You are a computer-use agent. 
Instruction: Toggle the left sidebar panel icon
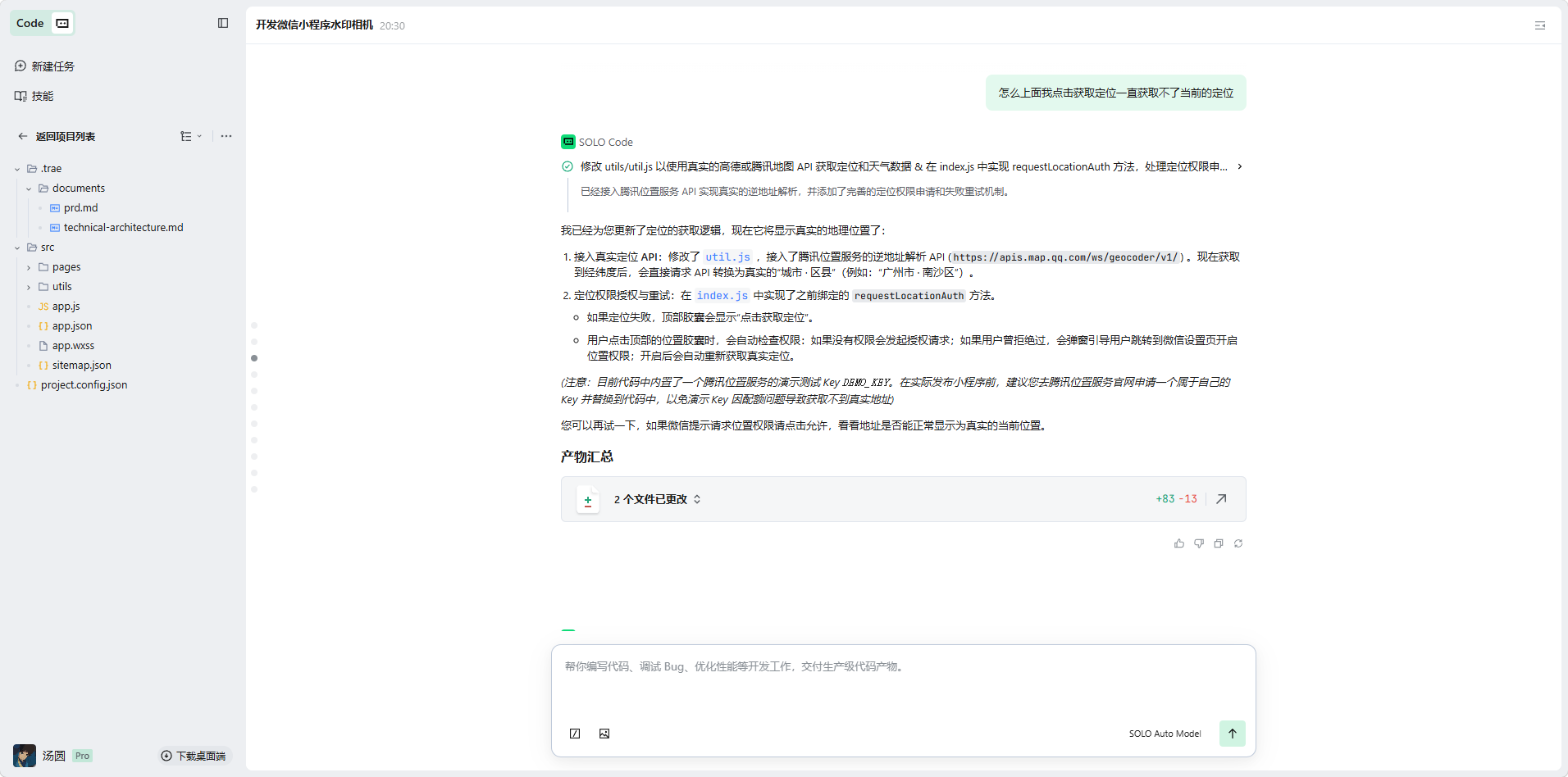coord(223,23)
